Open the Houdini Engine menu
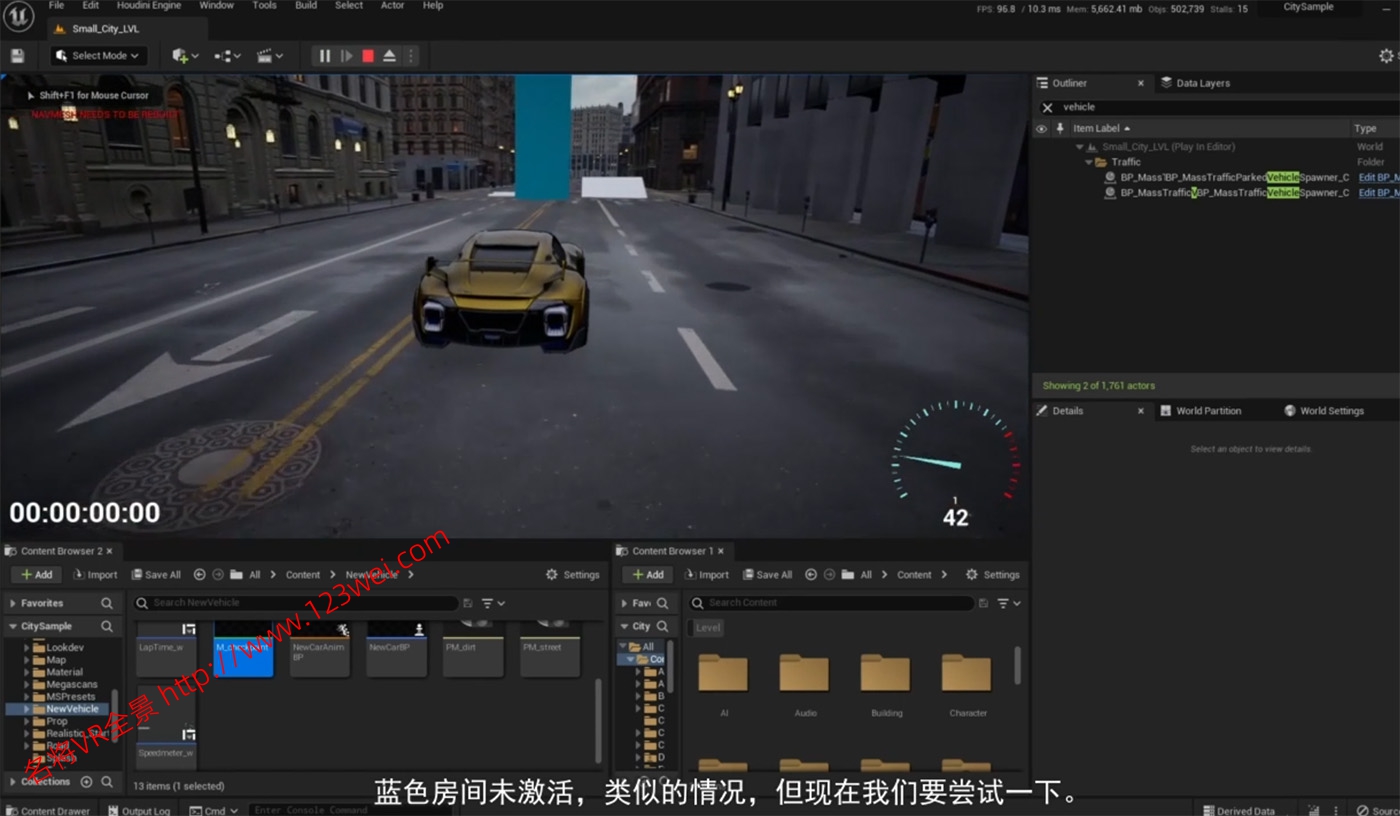The width and height of the screenshot is (1400, 816). 149,6
